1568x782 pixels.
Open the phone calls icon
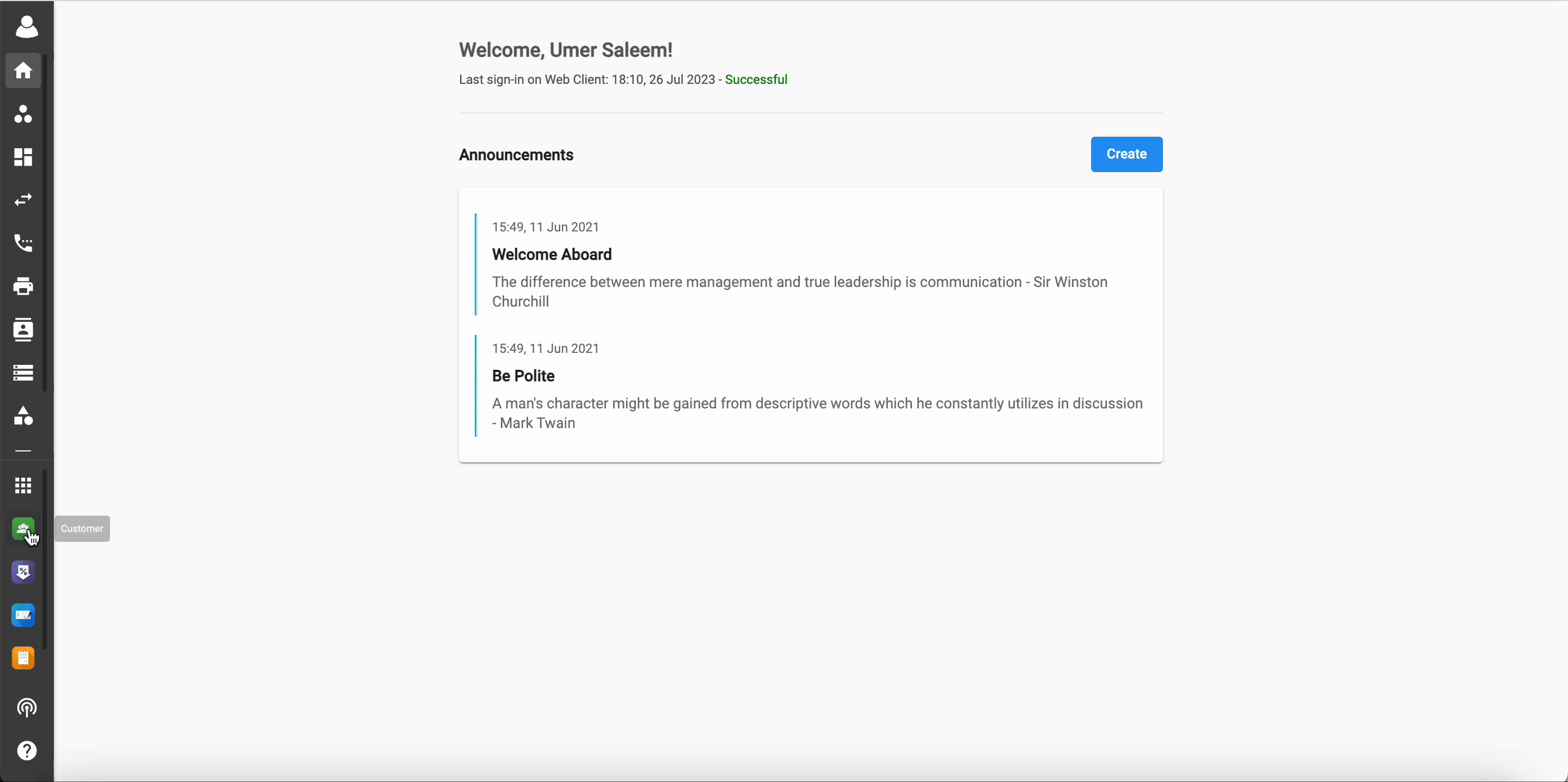pyautogui.click(x=23, y=243)
